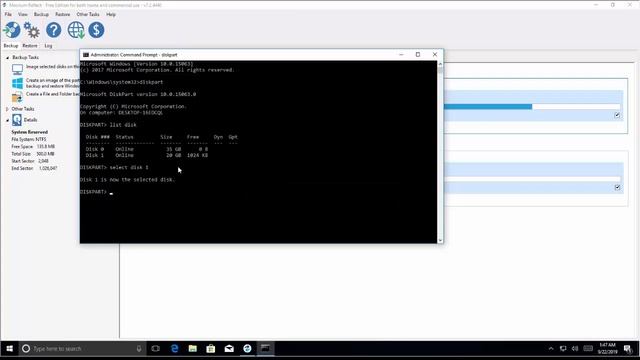The image size is (640, 360).
Task: Open the File menu
Action: 8,14
